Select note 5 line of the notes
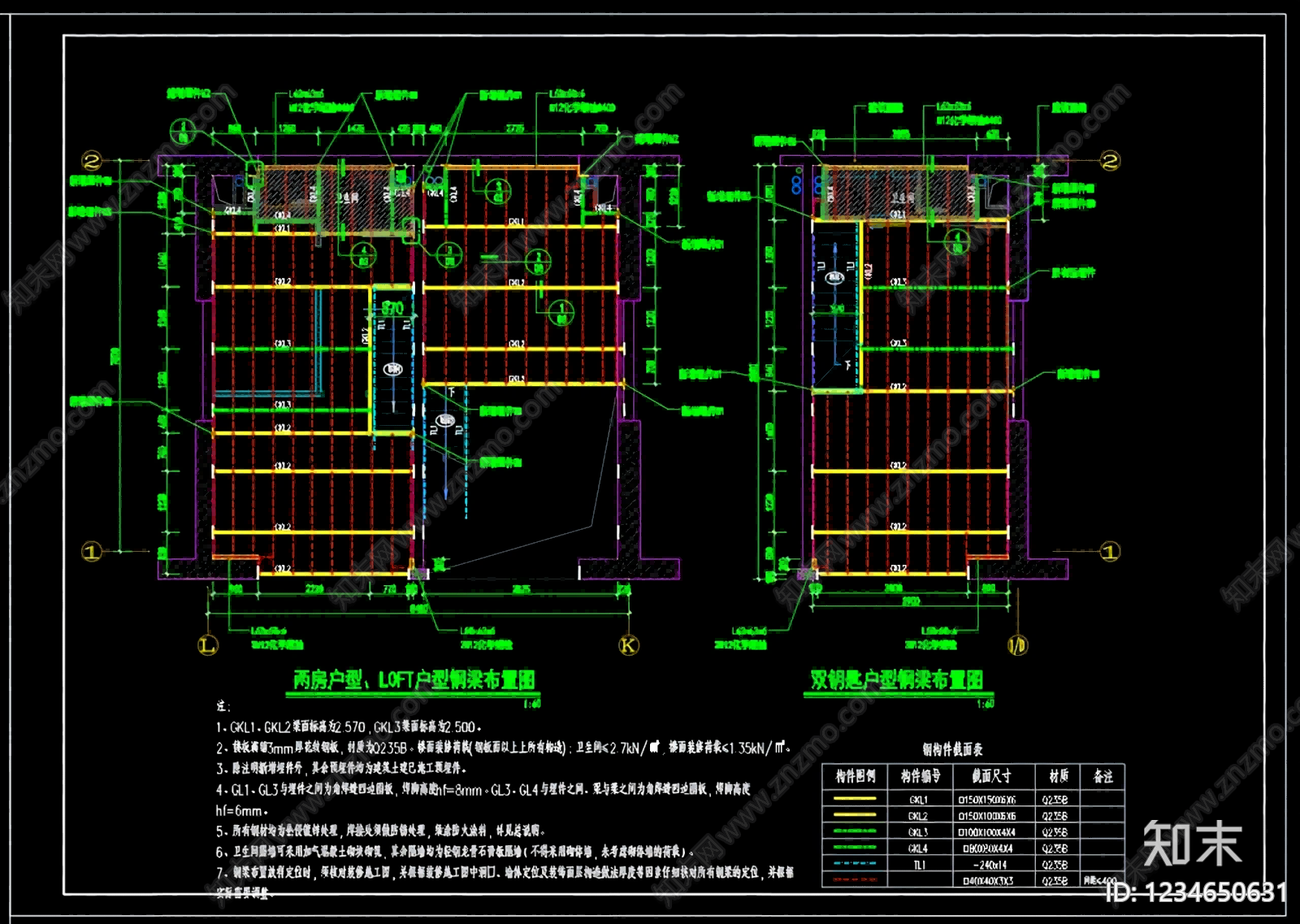The width and height of the screenshot is (1300, 924). pyautogui.click(x=380, y=831)
